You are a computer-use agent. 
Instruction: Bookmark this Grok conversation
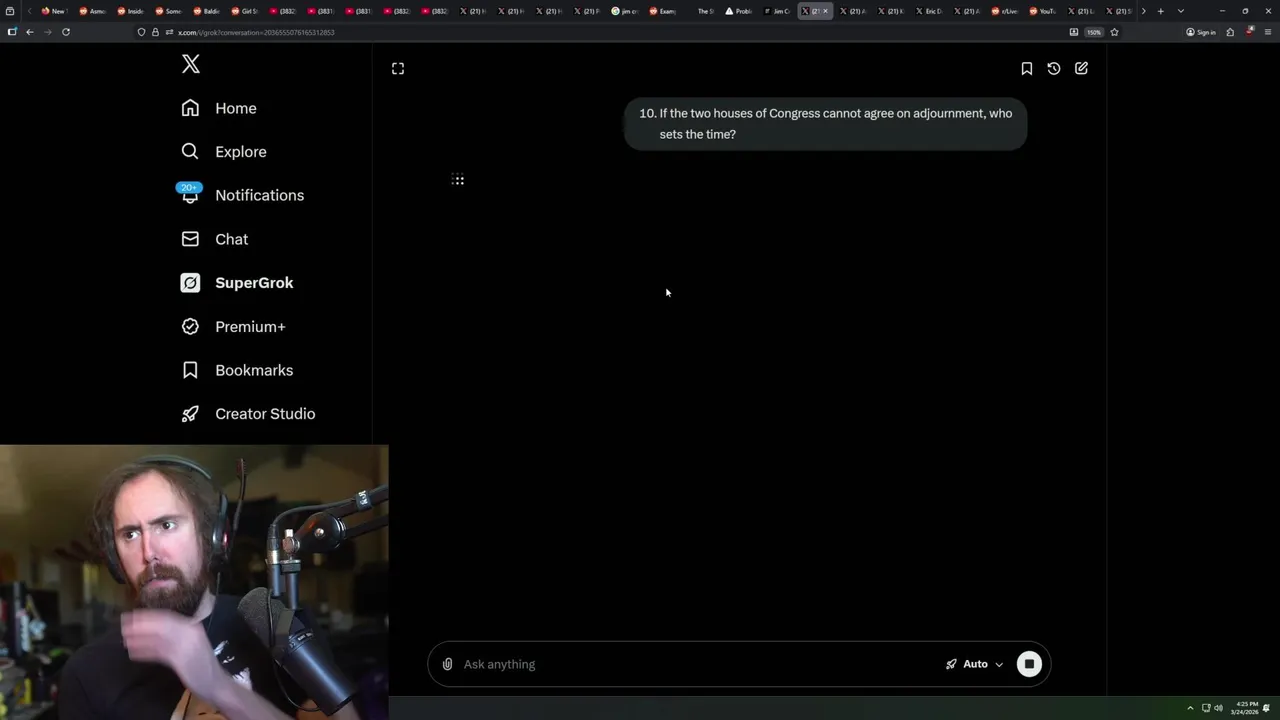pos(1026,68)
